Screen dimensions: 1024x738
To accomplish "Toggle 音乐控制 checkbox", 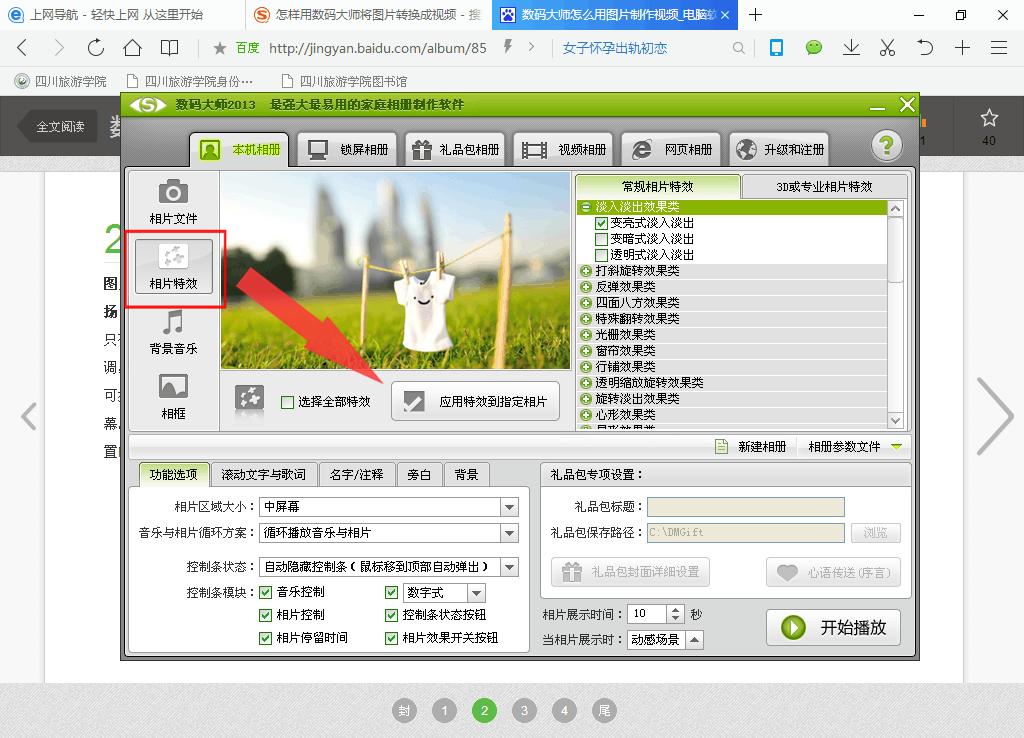I will click(x=266, y=592).
